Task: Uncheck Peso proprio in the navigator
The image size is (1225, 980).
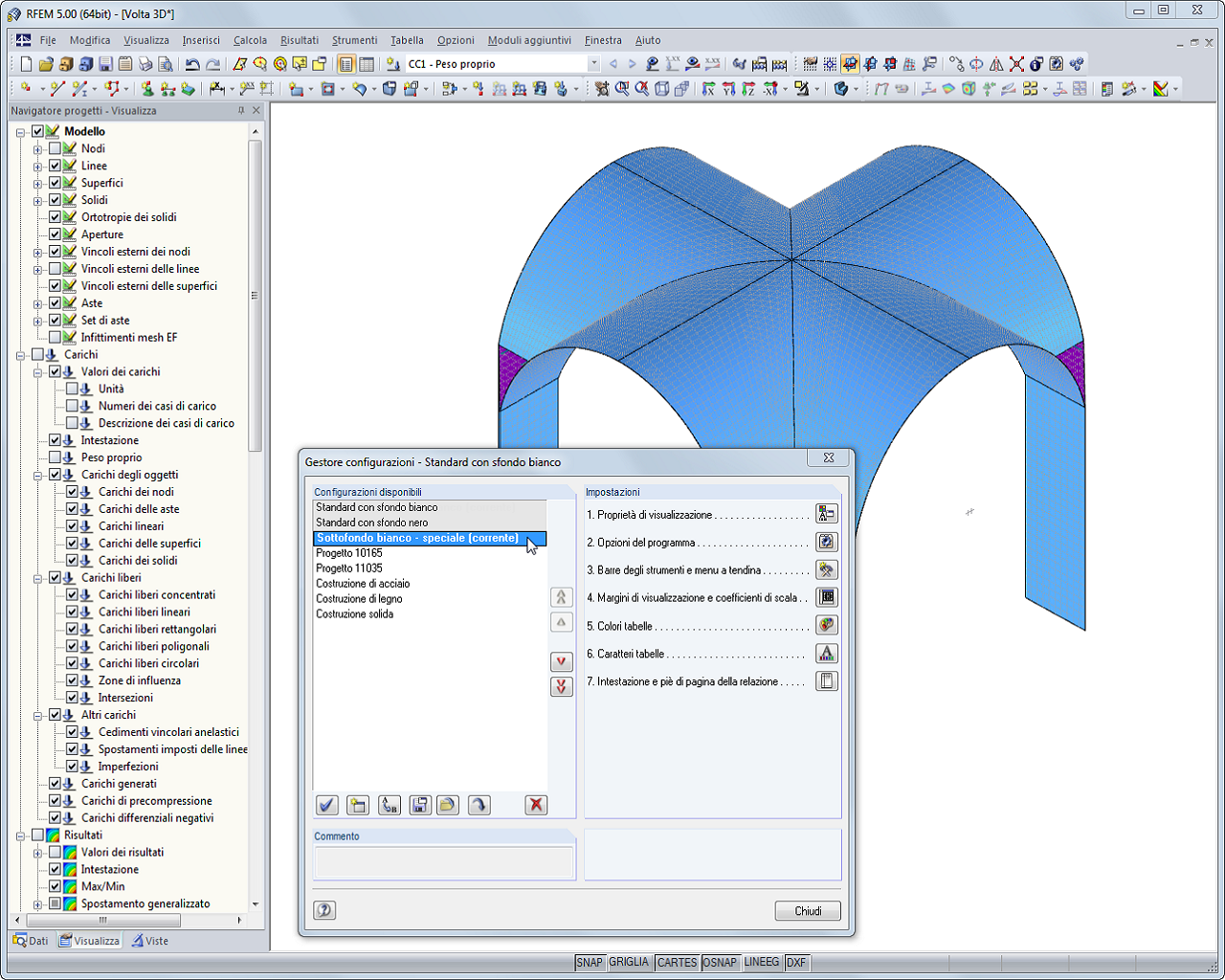Action: click(56, 457)
